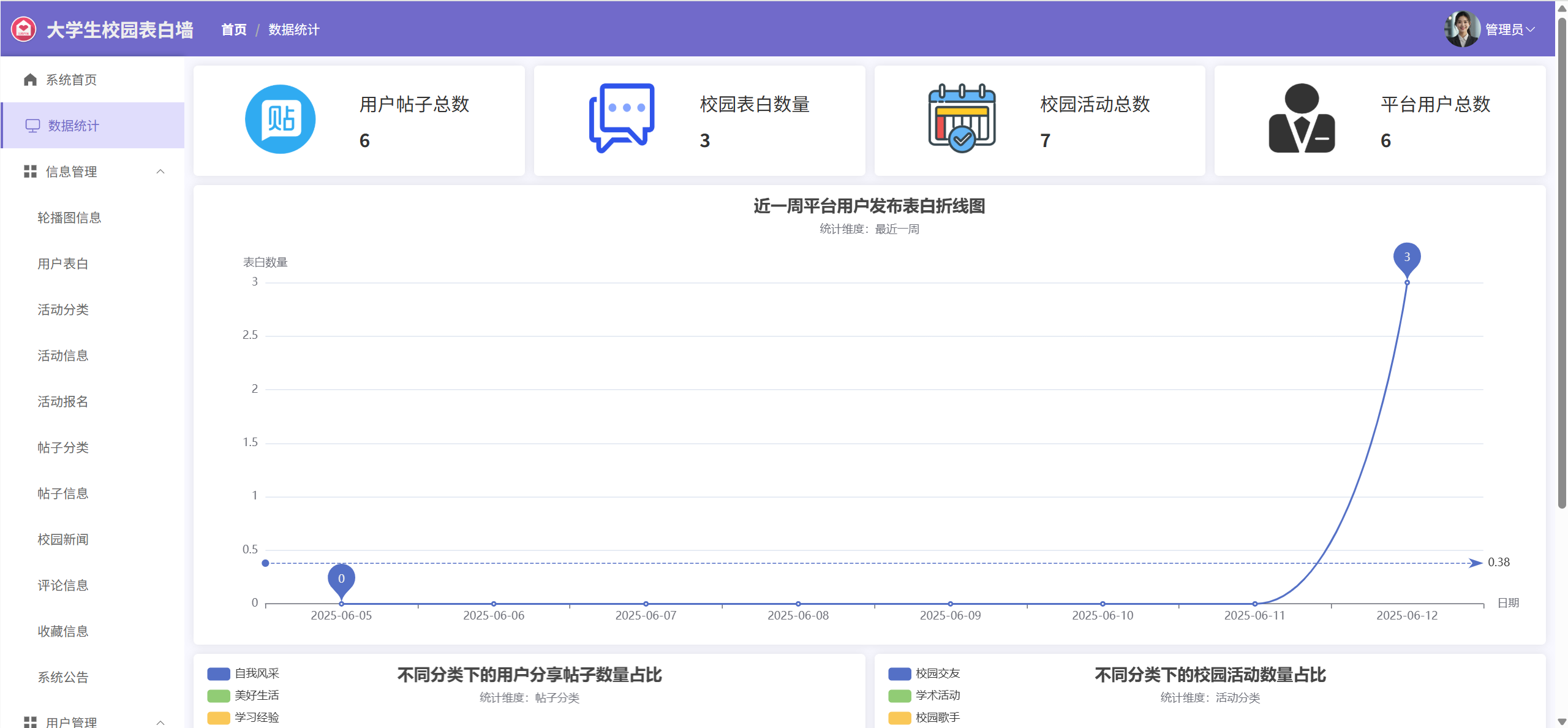Click the blue 贴 posts icon
The width and height of the screenshot is (1568, 728).
coord(281,119)
